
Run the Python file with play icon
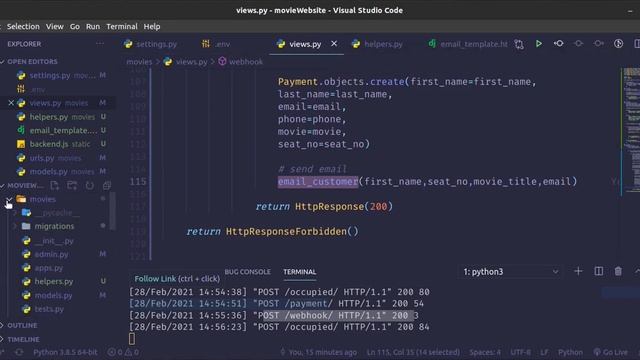(x=539, y=43)
